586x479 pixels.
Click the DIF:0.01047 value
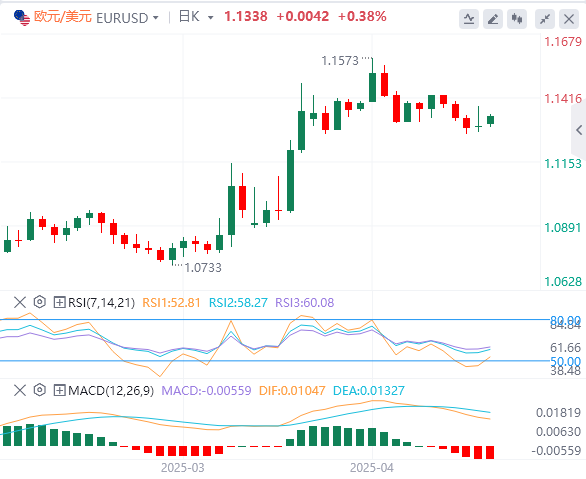click(x=292, y=391)
